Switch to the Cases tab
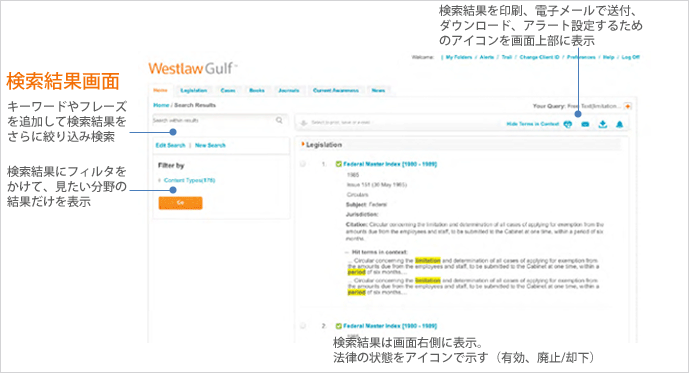 pyautogui.click(x=228, y=91)
